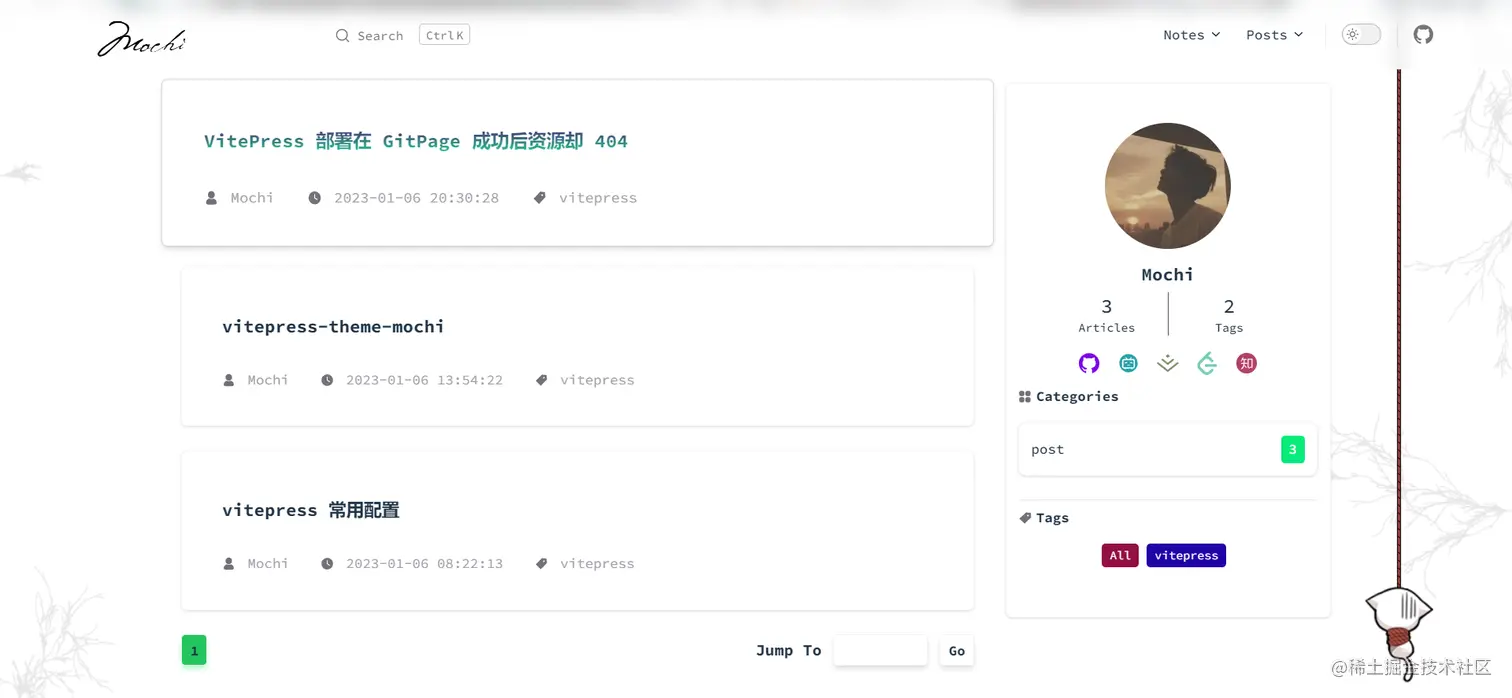Open the vitepress 常用配置 post
Image resolution: width=1512 pixels, height=698 pixels.
311,510
